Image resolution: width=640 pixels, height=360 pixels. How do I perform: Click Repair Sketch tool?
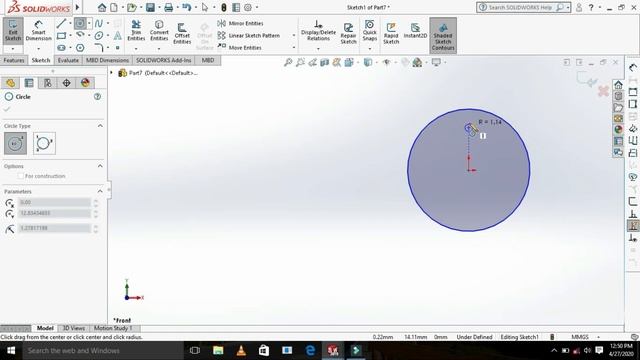click(x=348, y=33)
